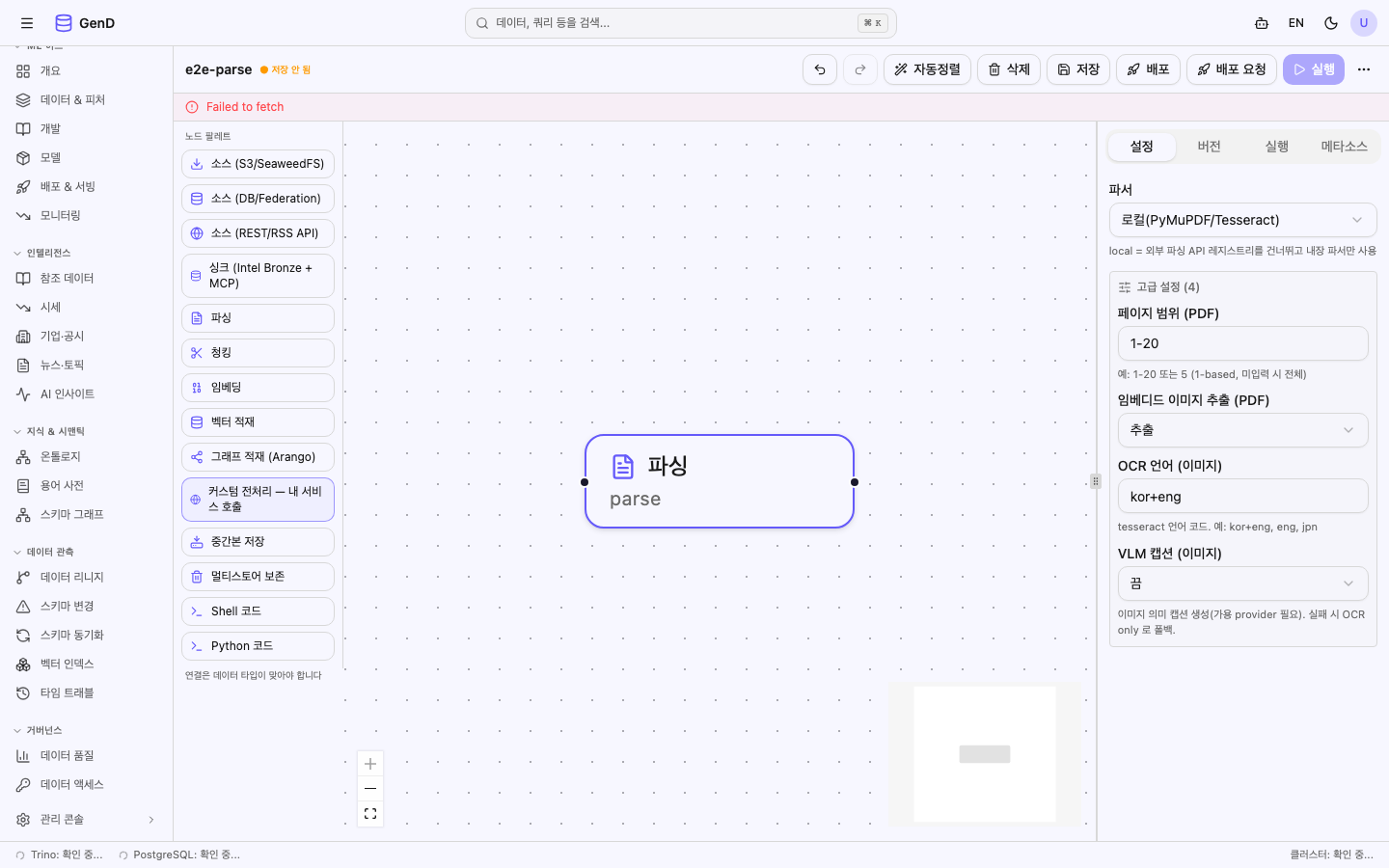Request deployment with 배포 요청

pyautogui.click(x=1232, y=69)
